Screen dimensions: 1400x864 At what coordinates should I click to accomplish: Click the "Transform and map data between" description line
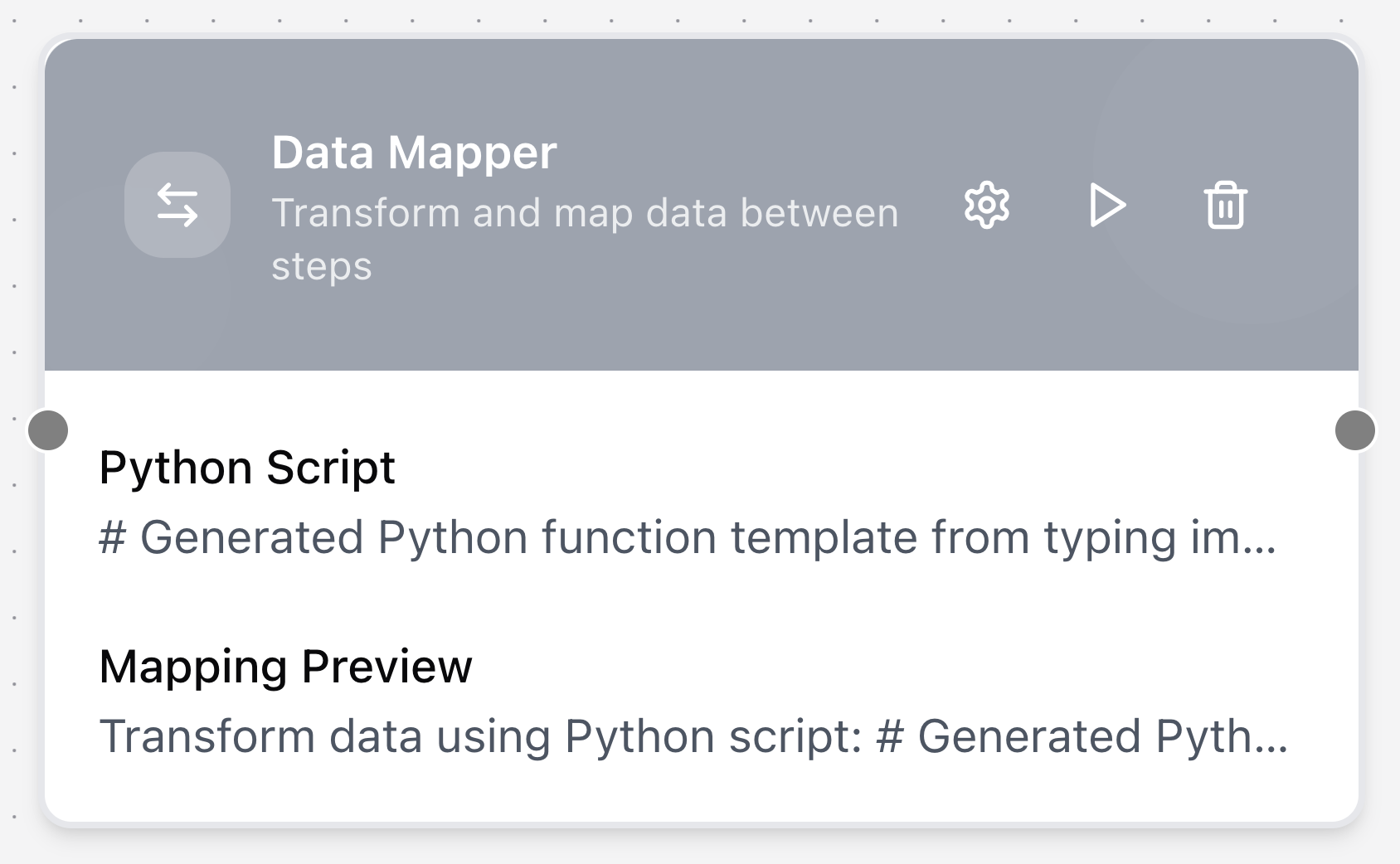[585, 213]
